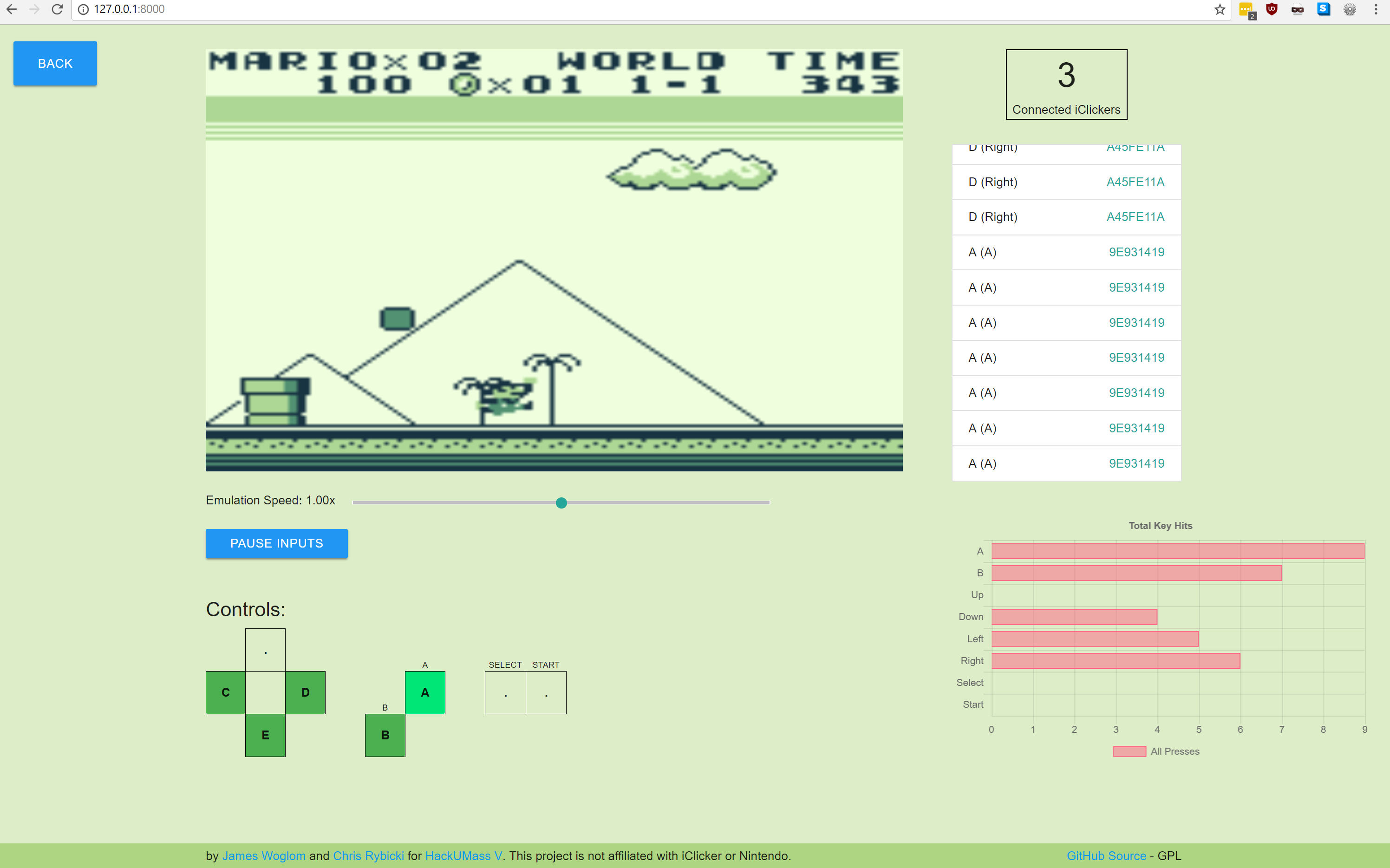Click the browser back arrow
This screenshot has width=1390, height=868.
point(12,9)
